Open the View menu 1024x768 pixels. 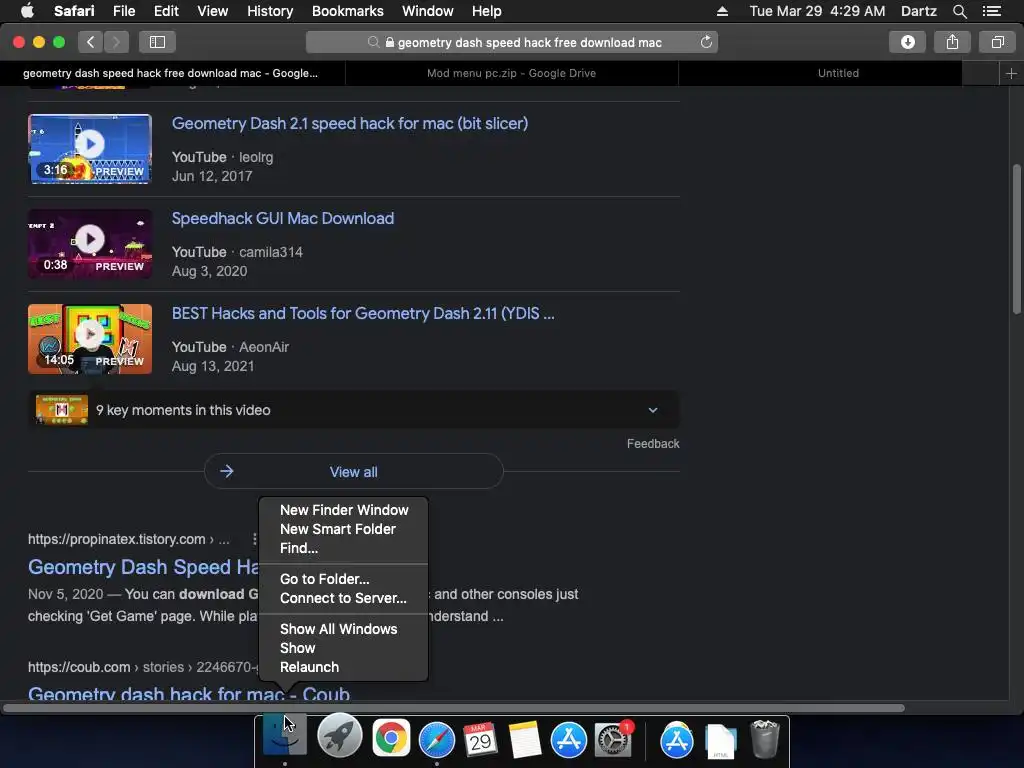click(x=212, y=11)
